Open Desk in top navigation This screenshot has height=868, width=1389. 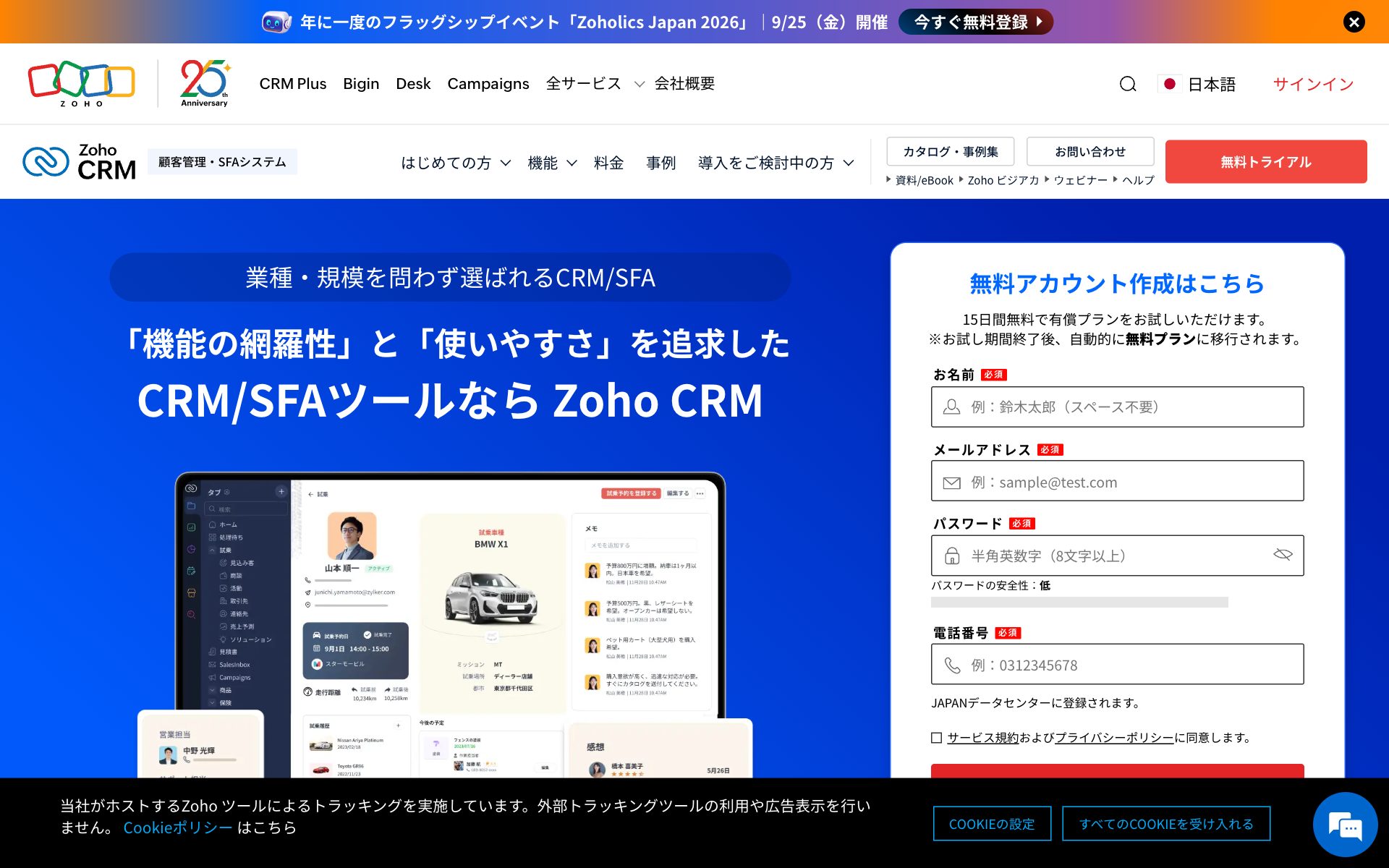[413, 84]
